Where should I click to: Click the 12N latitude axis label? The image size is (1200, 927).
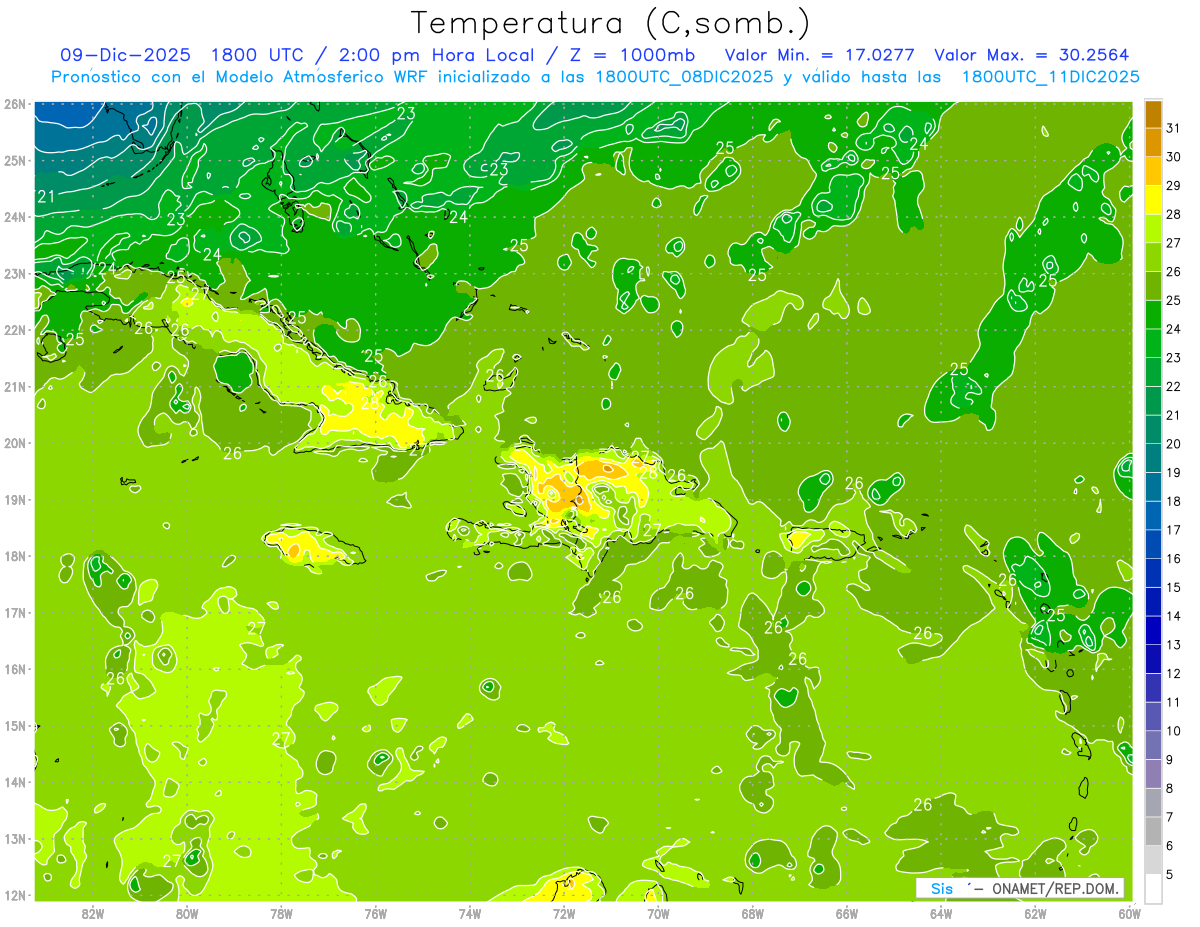point(15,895)
